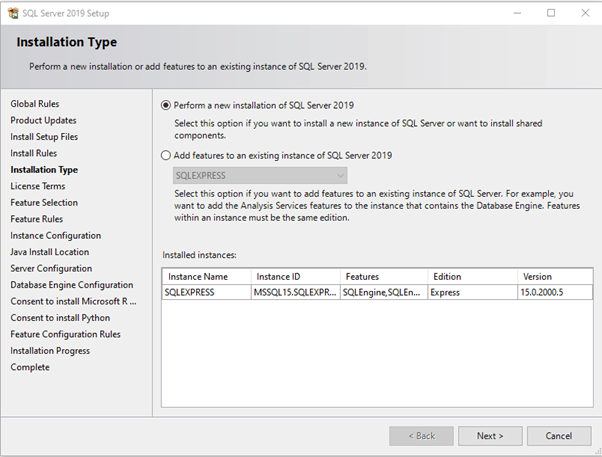
Task: Open the SQLEXPRESS instance dropdown
Action: [260, 176]
